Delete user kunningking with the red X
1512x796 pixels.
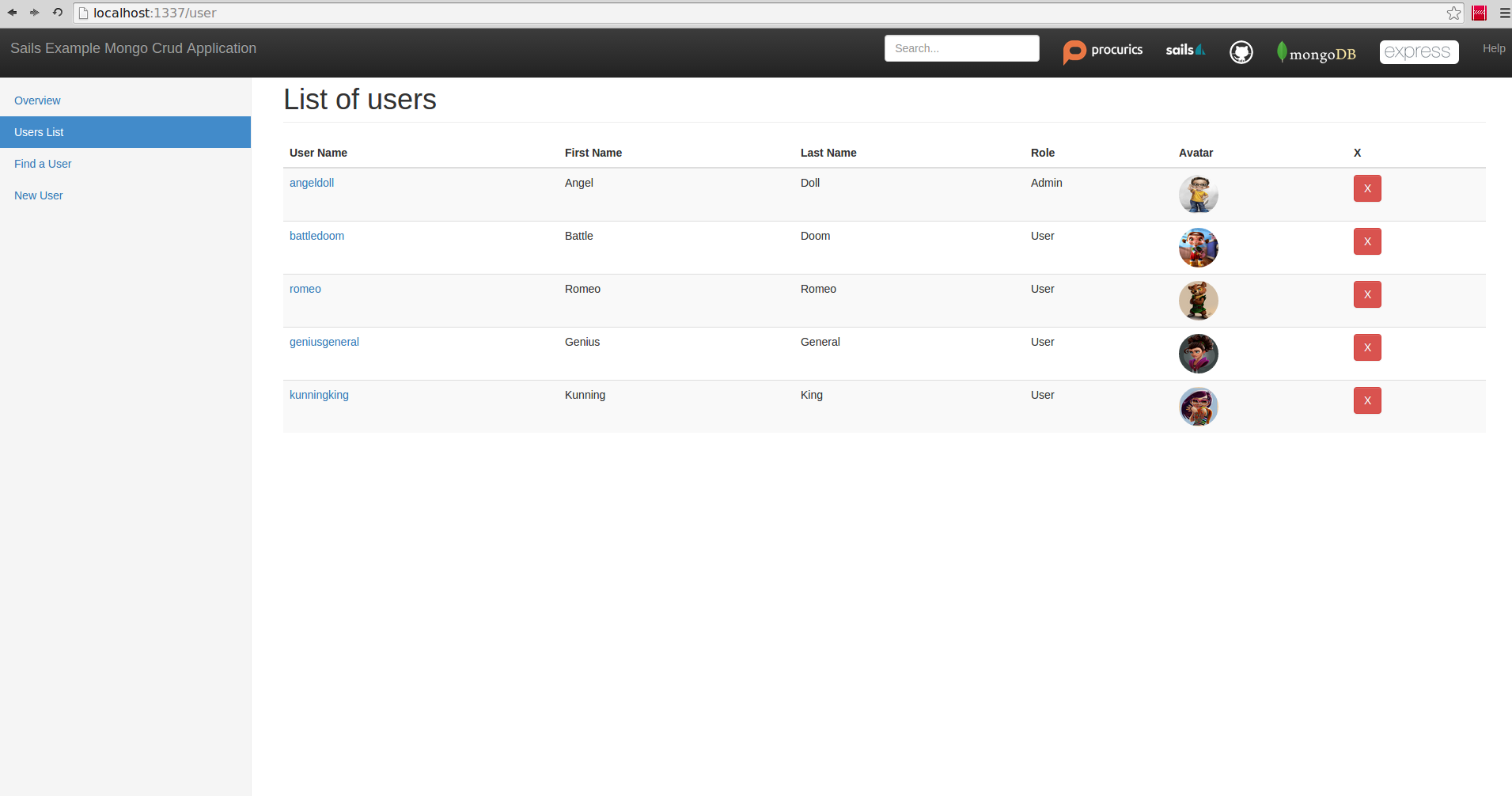tap(1367, 400)
